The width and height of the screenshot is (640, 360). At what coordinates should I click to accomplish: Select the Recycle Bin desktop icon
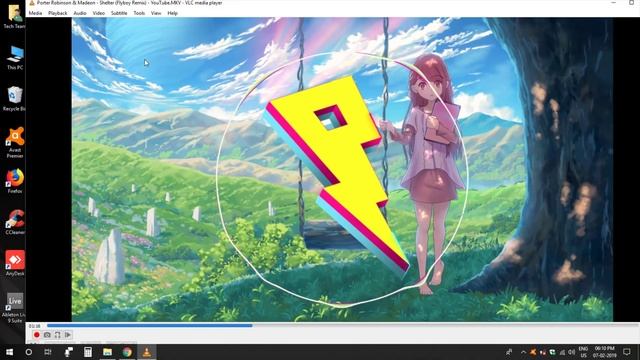coord(15,99)
